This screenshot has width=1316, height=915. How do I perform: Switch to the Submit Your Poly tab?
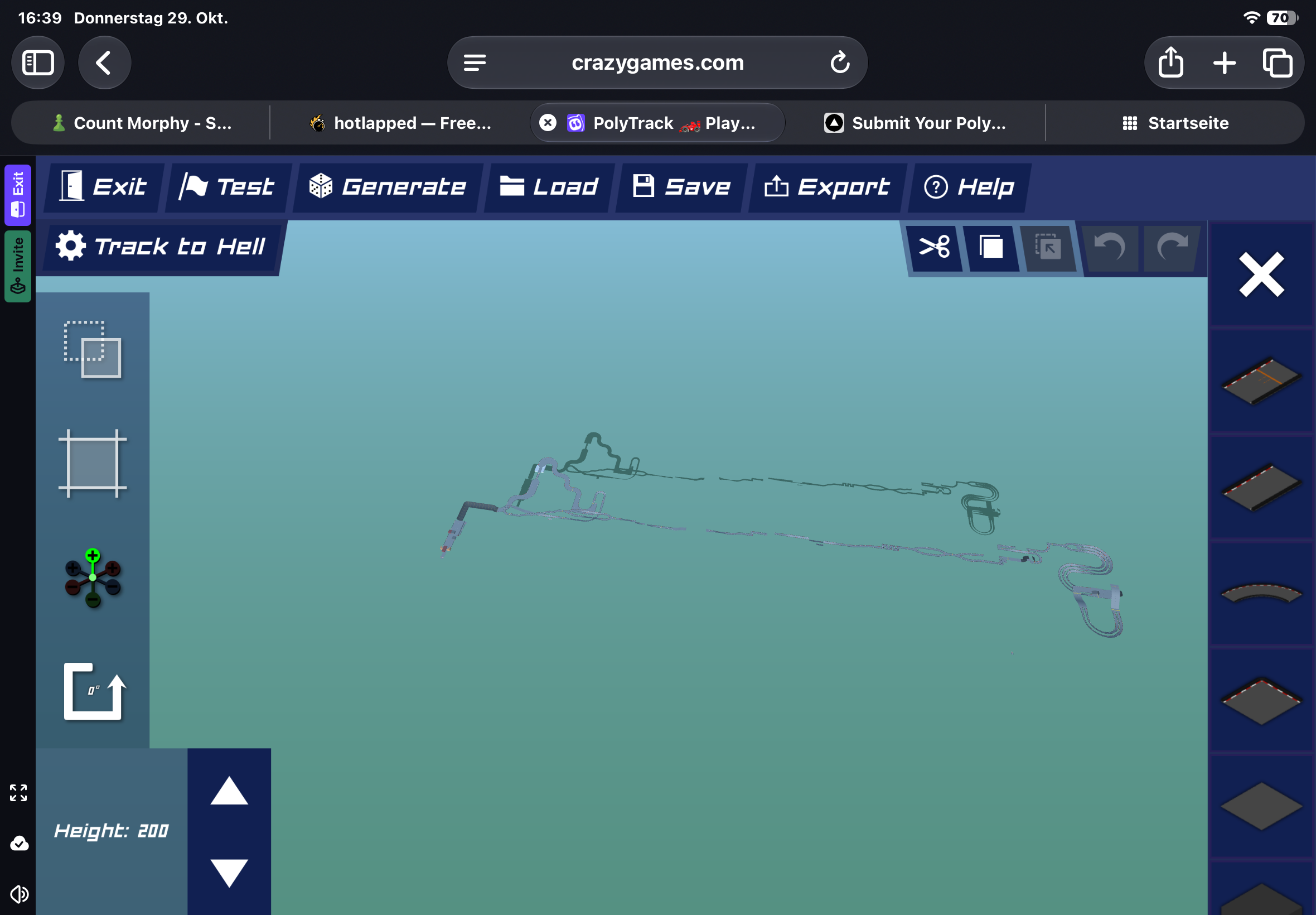click(x=915, y=123)
